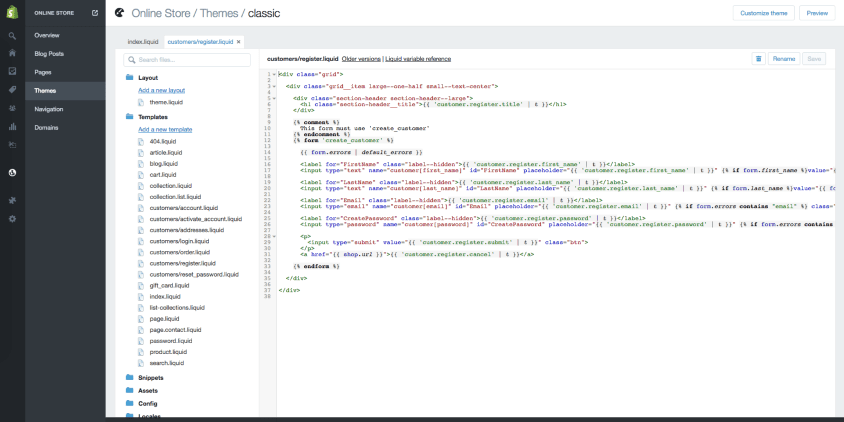Collapse code fold at line 3
This screenshot has width=844, height=422.
coord(274,86)
